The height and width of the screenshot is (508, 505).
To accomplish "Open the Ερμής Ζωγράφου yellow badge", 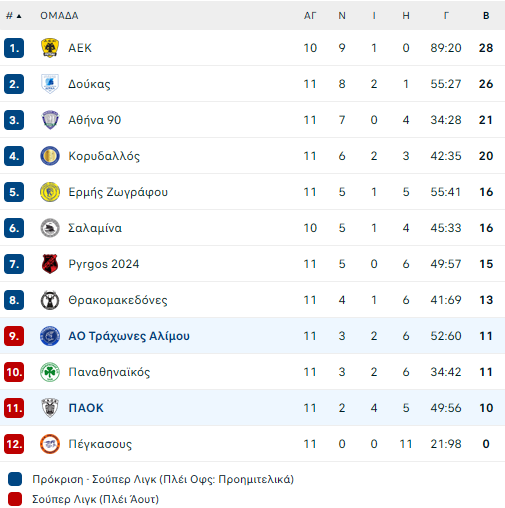I will point(50,192).
